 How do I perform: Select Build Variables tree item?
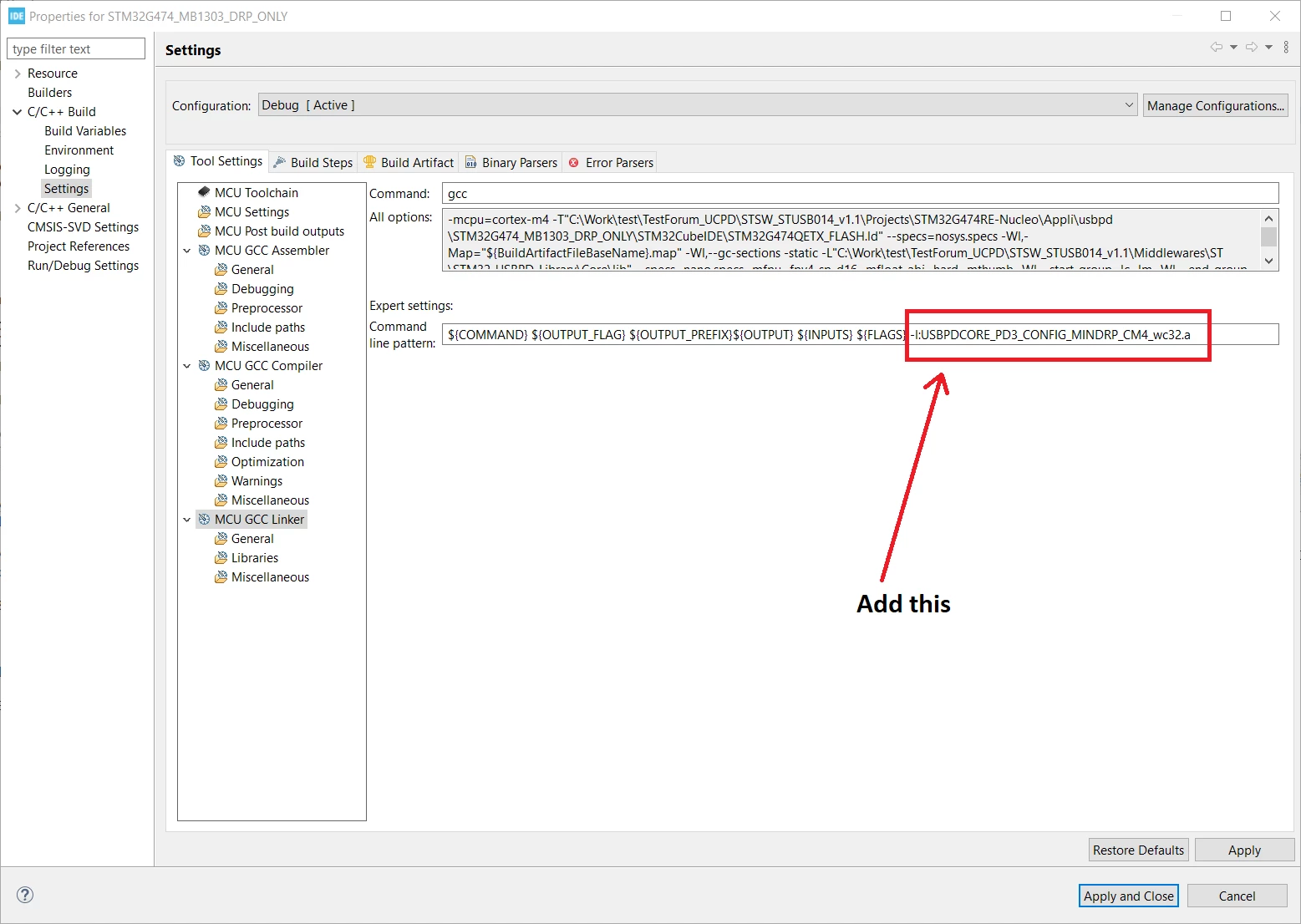coord(85,131)
